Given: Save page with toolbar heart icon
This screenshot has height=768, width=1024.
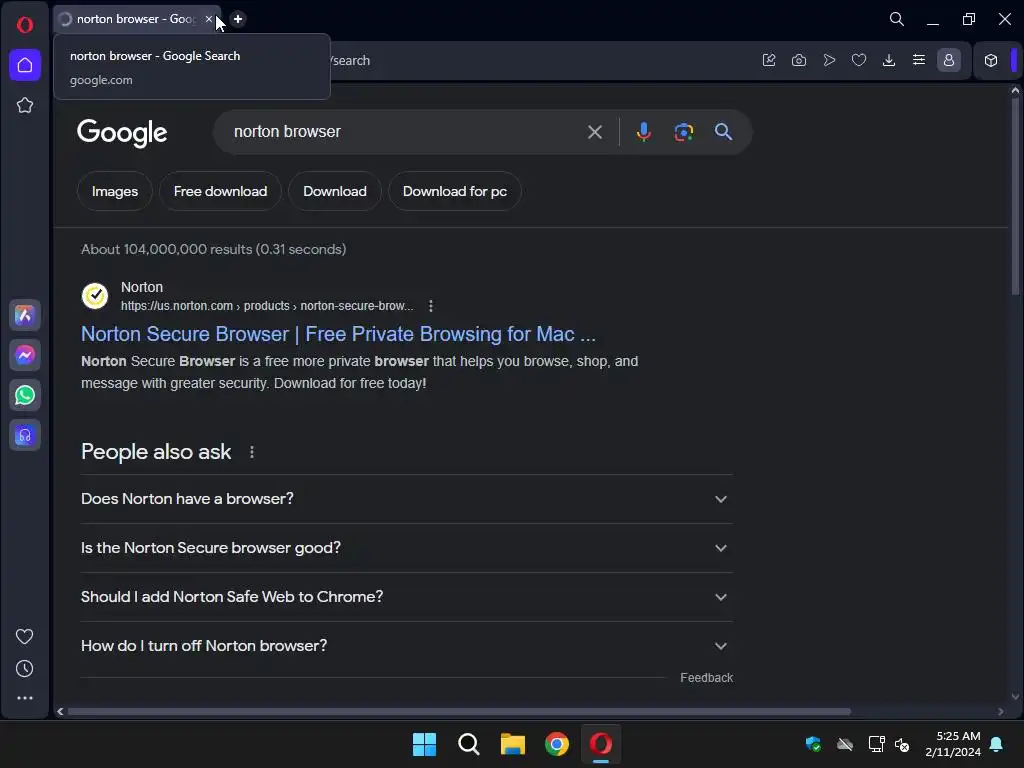Looking at the screenshot, I should point(859,60).
